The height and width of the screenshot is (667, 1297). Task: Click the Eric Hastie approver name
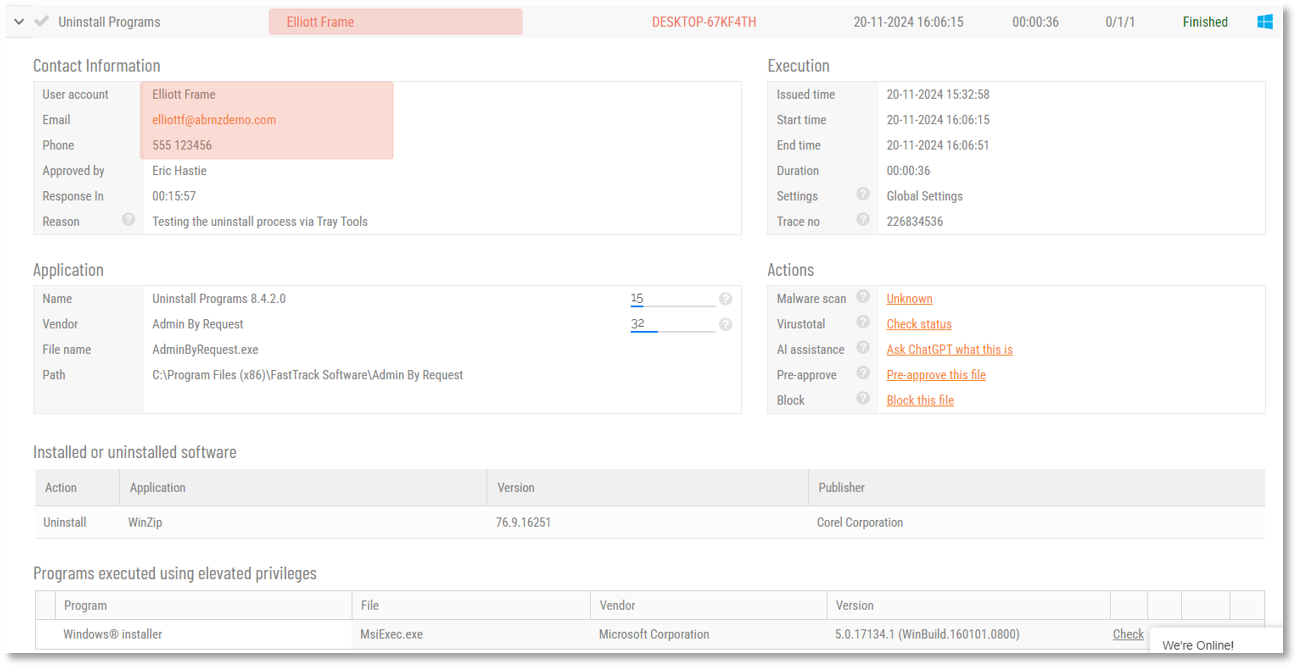pos(179,171)
